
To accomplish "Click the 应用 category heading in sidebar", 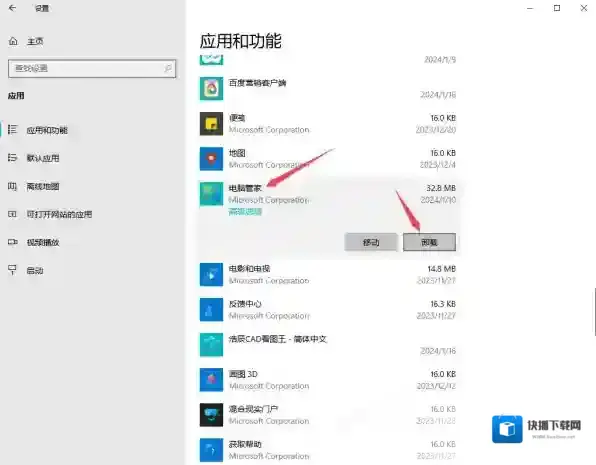I will 16,96.
